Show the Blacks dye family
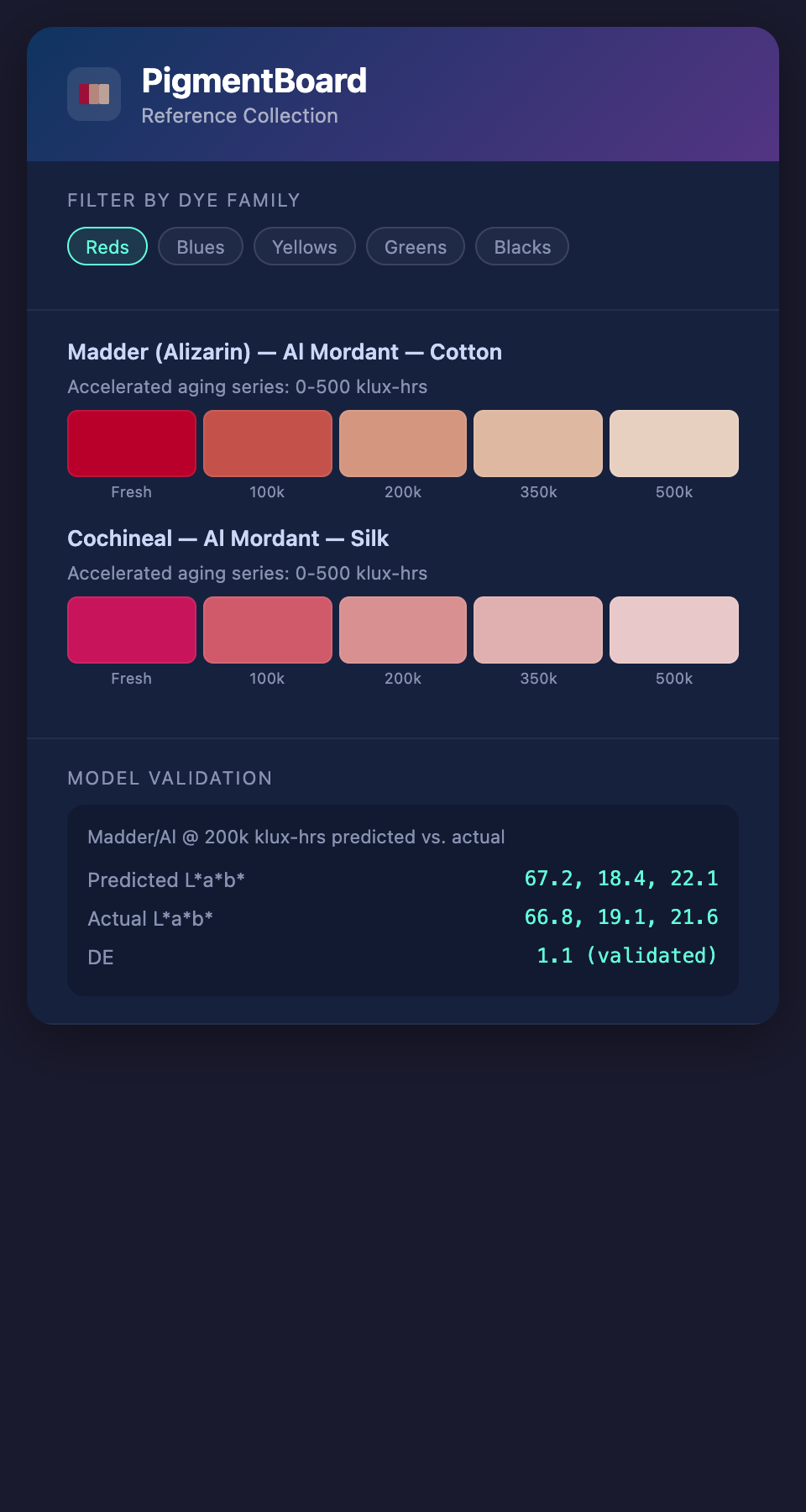This screenshot has height=1512, width=806. point(522,247)
